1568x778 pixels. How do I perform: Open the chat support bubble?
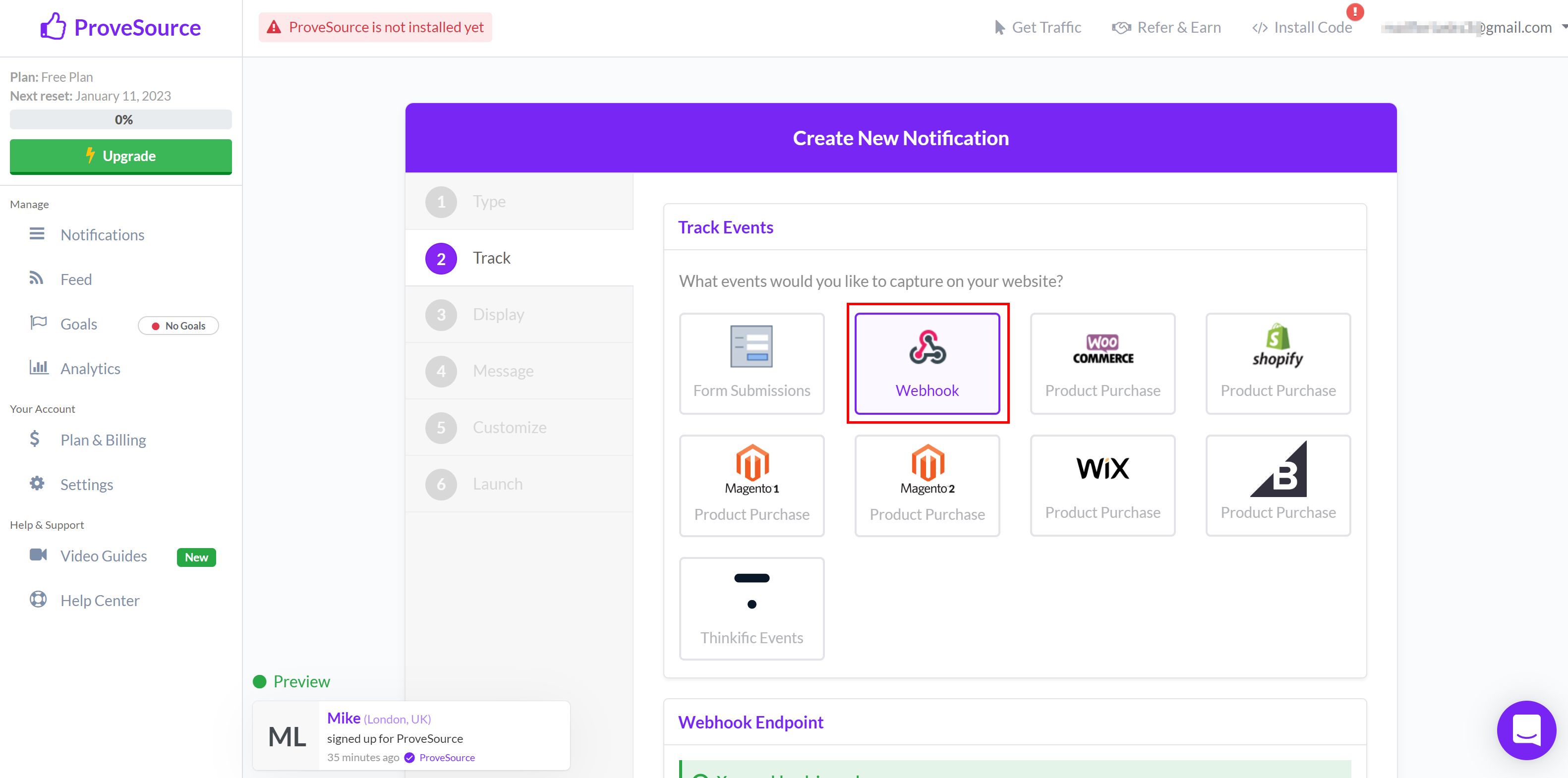(x=1527, y=730)
